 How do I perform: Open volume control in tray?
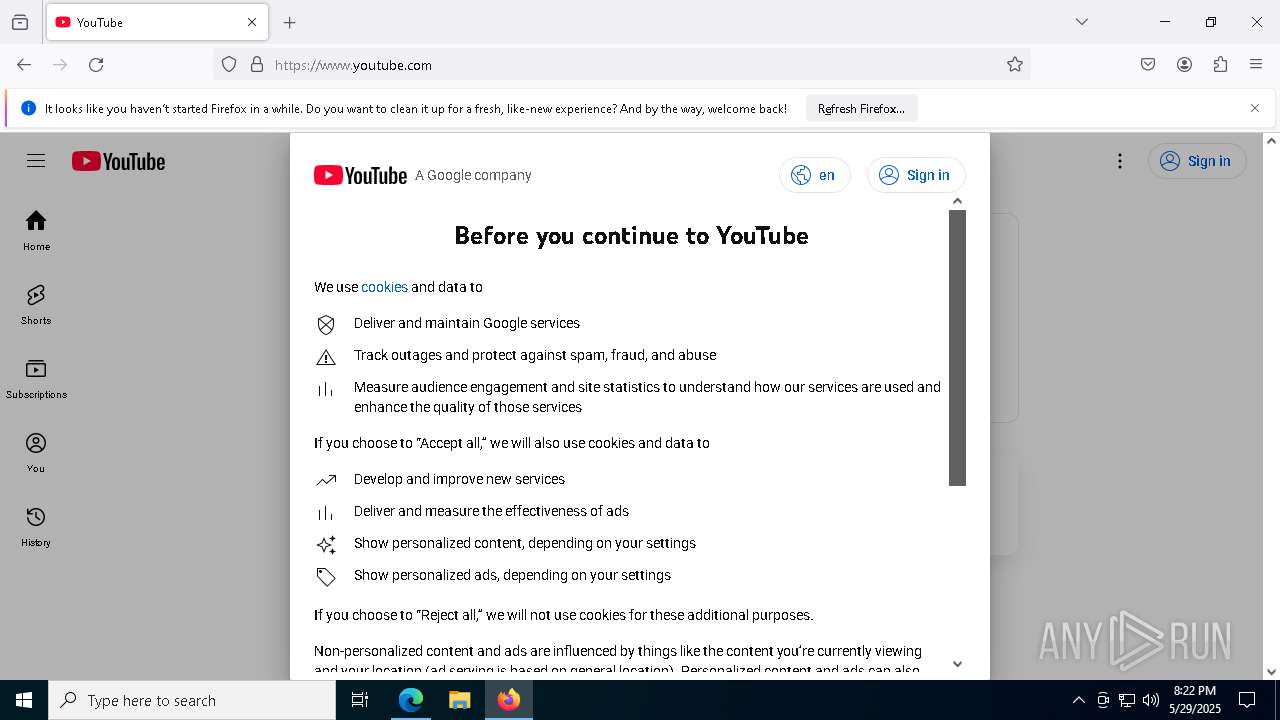click(1151, 700)
